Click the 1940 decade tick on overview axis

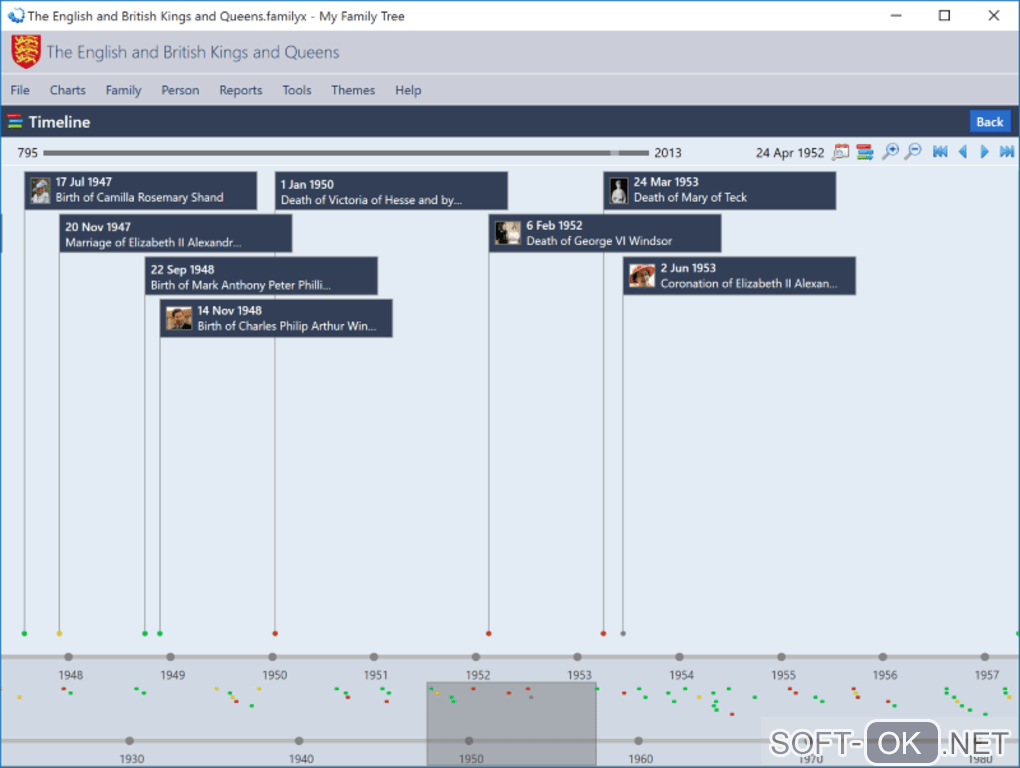[x=299, y=741]
